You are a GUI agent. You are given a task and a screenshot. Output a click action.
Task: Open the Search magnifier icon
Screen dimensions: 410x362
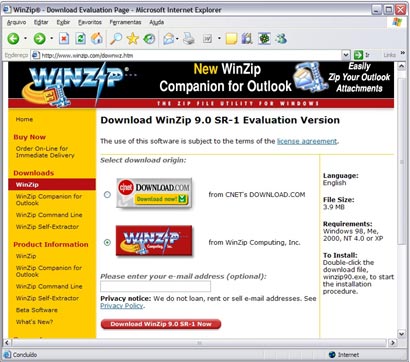click(x=116, y=39)
